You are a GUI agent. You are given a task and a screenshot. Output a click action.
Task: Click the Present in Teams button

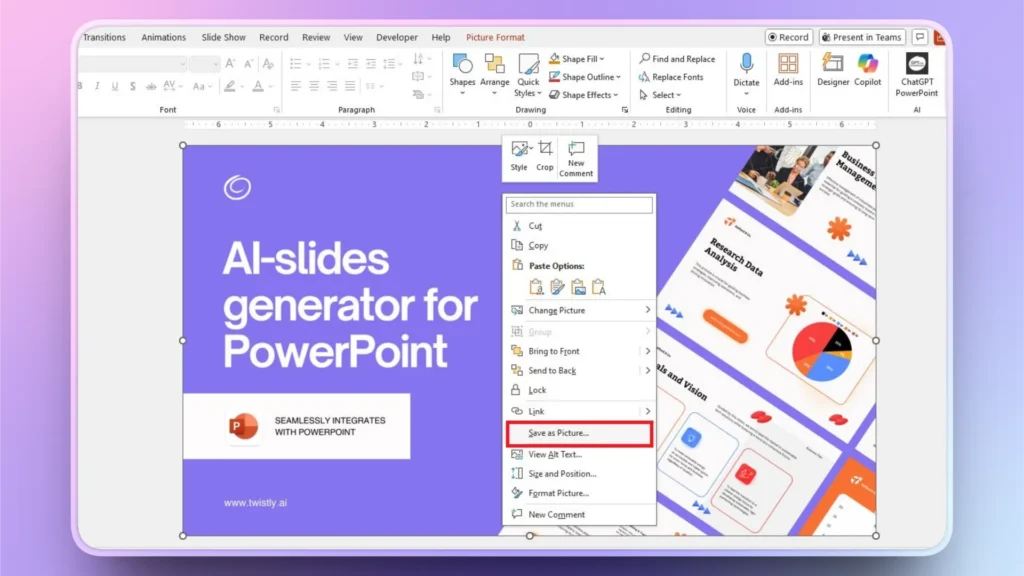(x=862, y=37)
